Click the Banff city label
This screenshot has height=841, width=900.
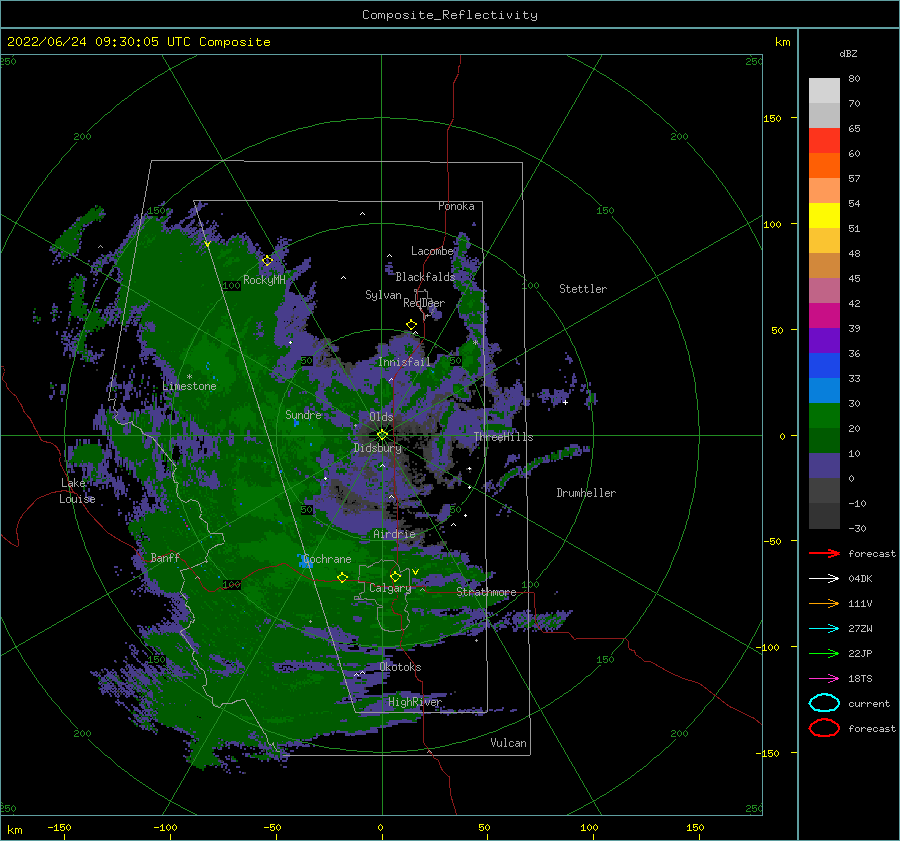165,557
